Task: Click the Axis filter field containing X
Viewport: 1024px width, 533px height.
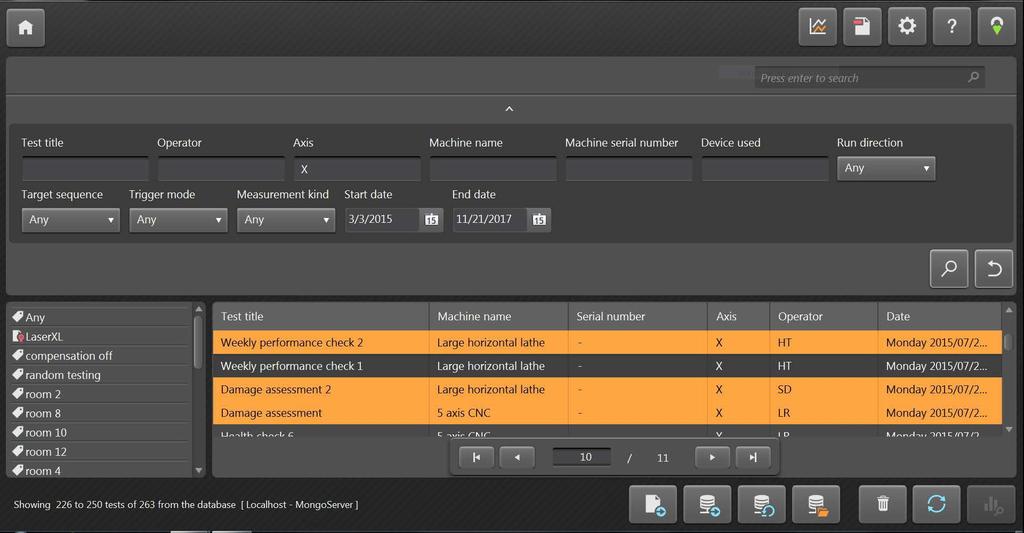Action: pos(357,169)
